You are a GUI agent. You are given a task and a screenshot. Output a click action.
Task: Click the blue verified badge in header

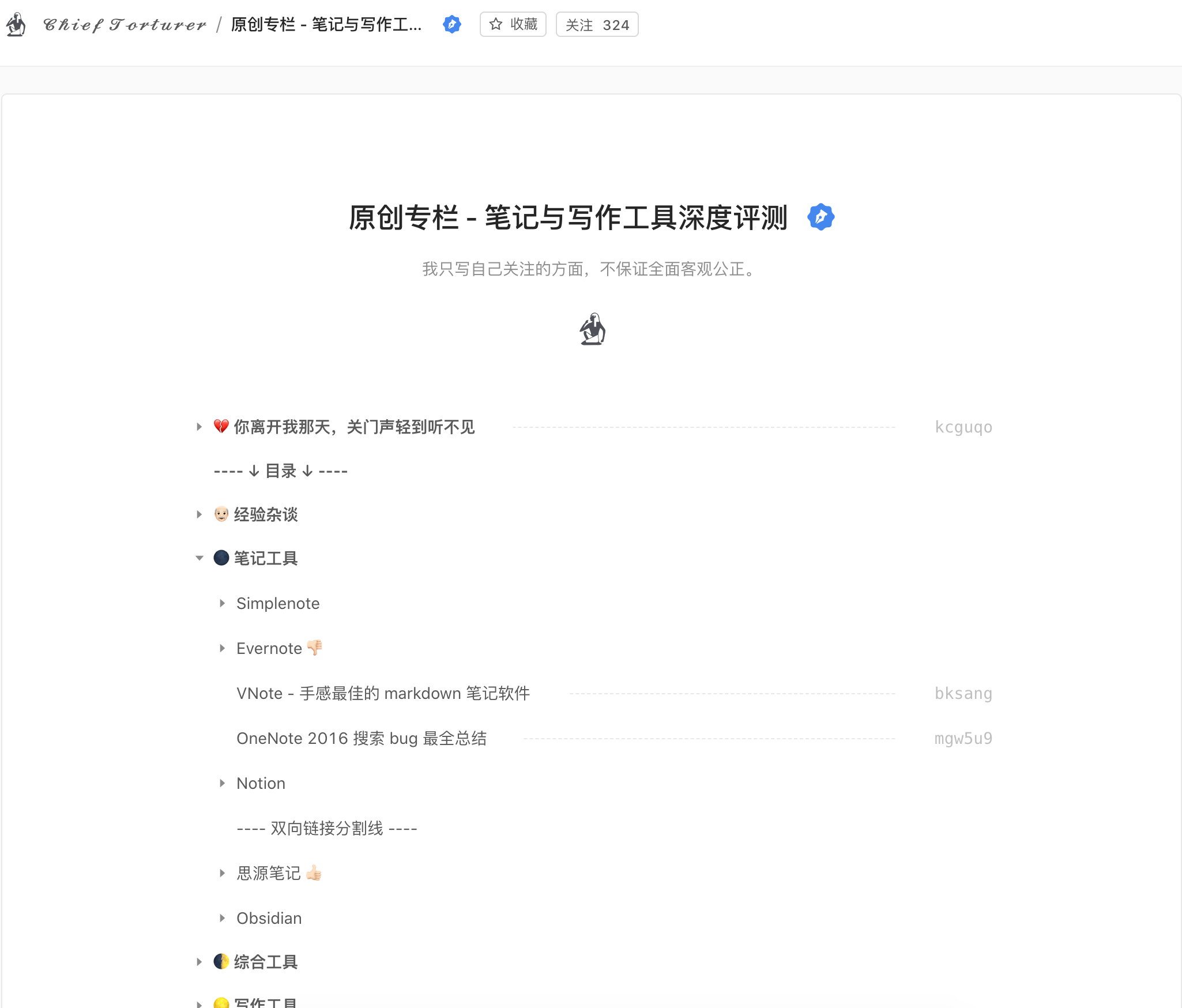click(x=452, y=24)
